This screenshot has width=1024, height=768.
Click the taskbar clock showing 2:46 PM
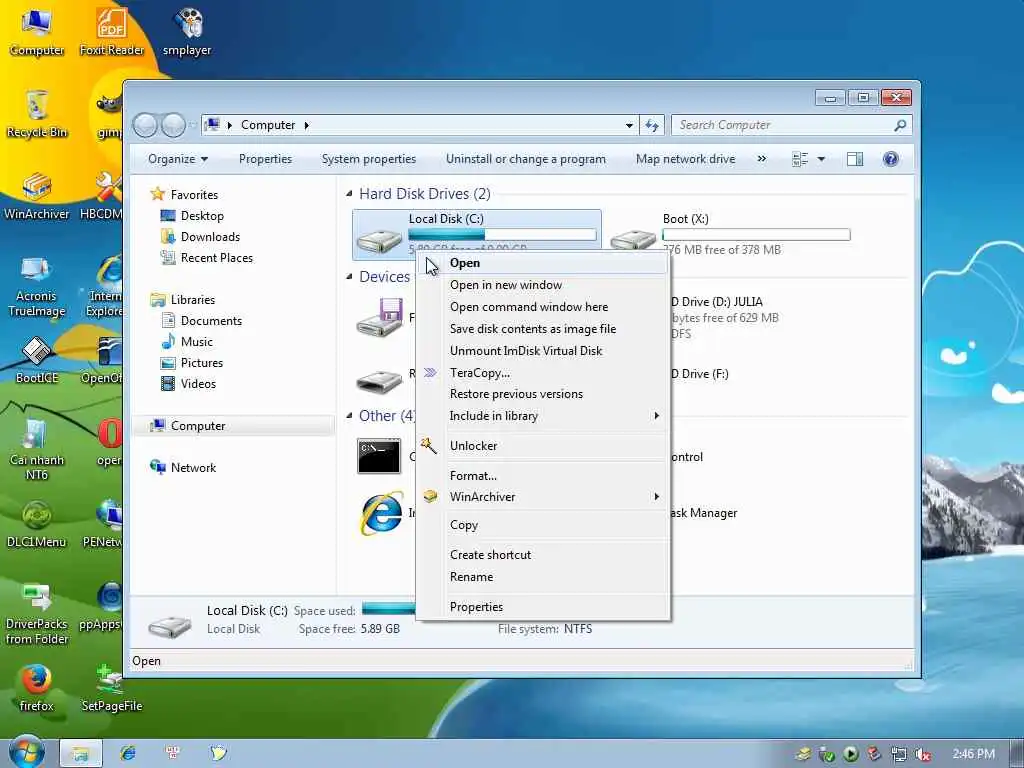(973, 754)
